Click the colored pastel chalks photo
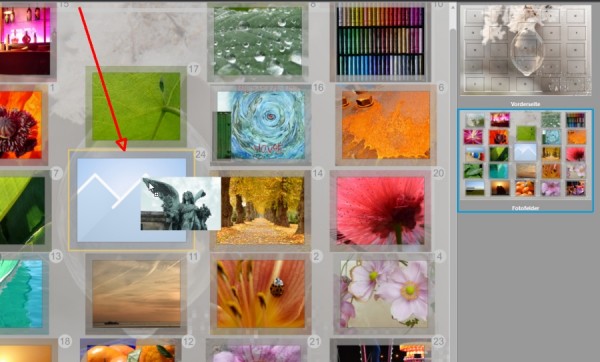 coord(381,41)
